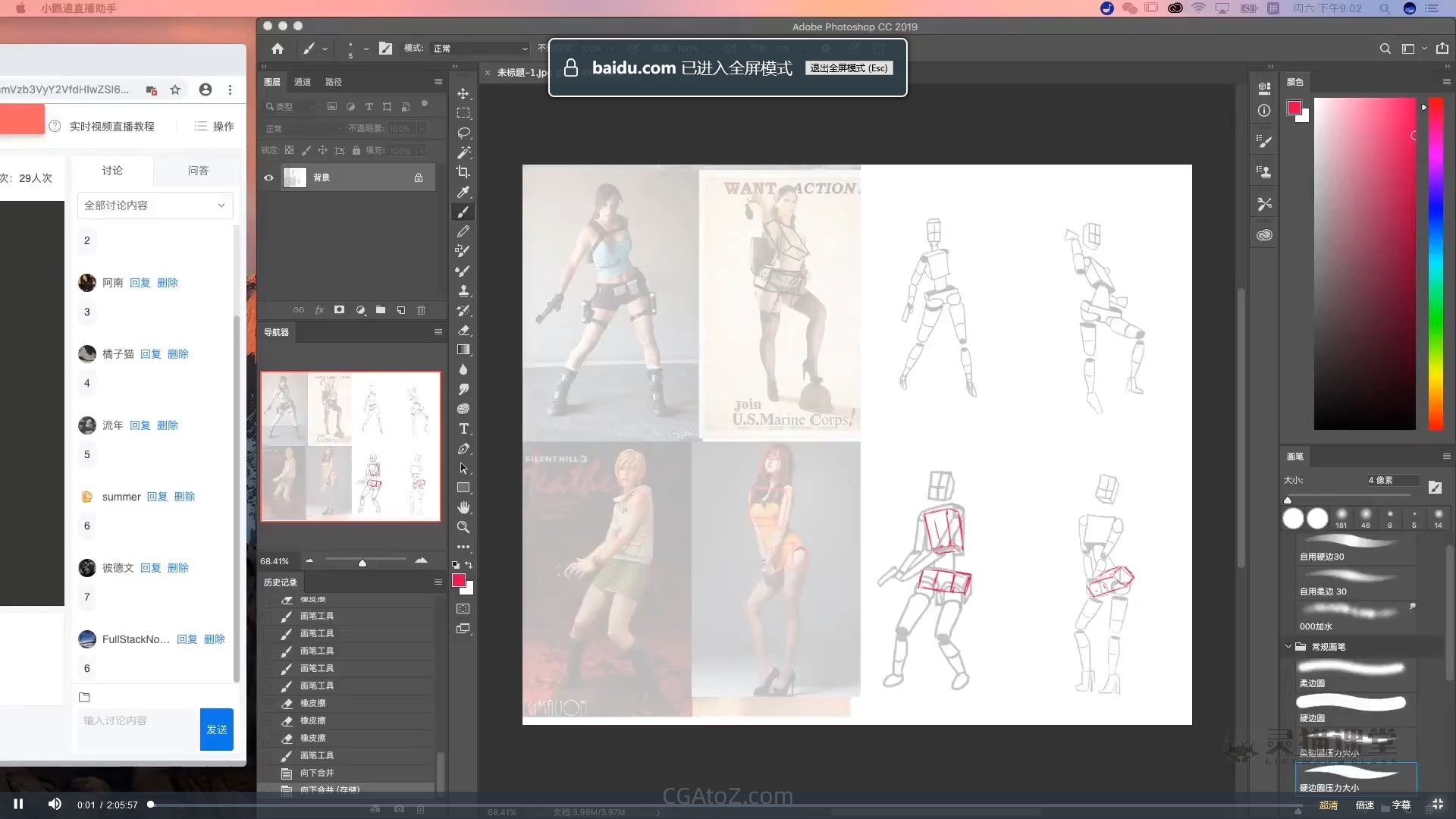Toggle the 背景 layer lock icon
The height and width of the screenshot is (819, 1456).
pyautogui.click(x=419, y=177)
